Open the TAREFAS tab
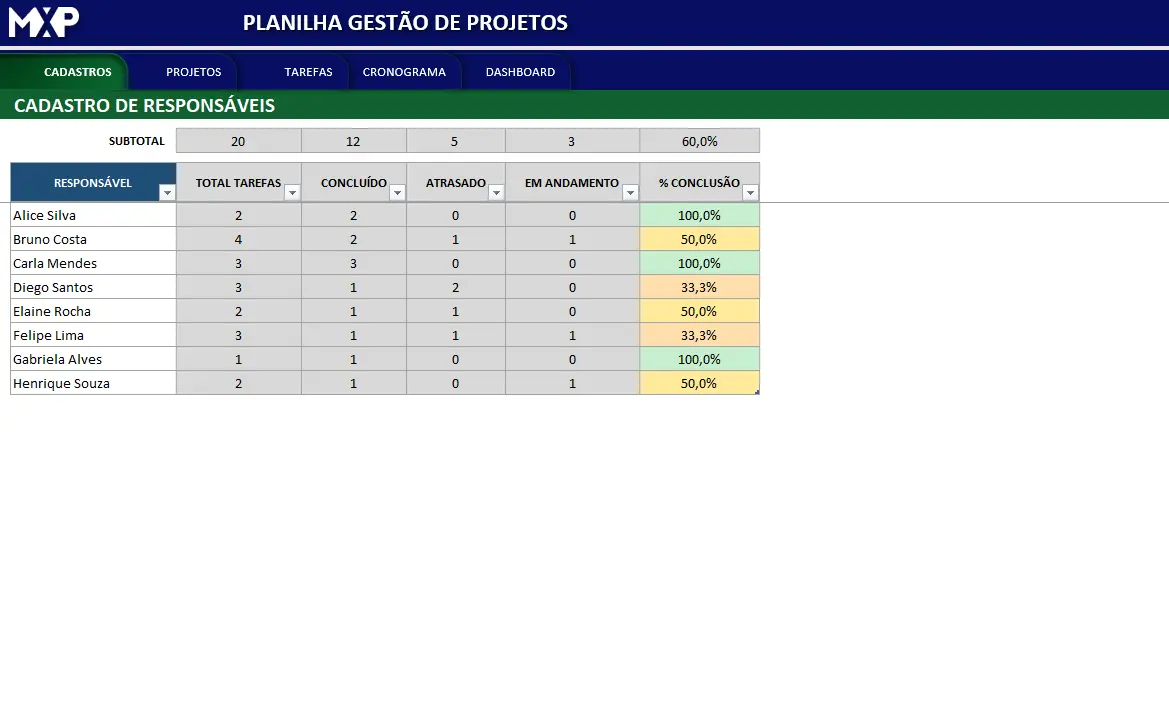 pos(308,72)
